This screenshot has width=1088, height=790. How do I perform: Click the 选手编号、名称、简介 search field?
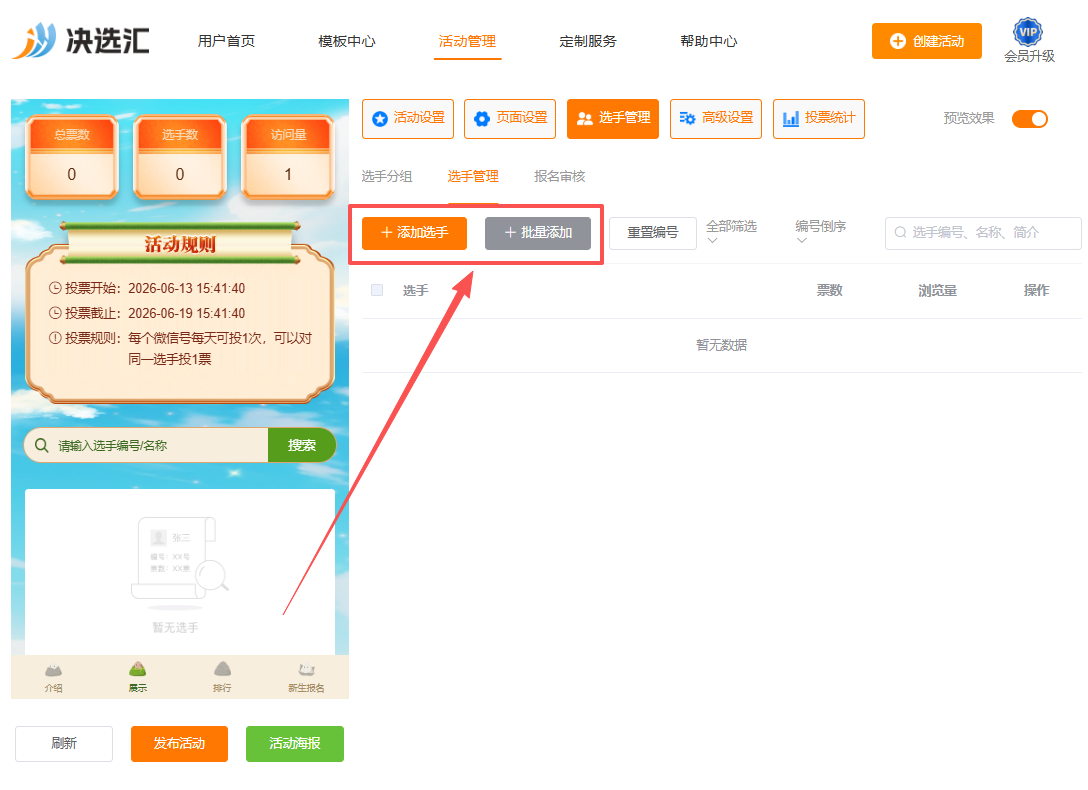[983, 233]
